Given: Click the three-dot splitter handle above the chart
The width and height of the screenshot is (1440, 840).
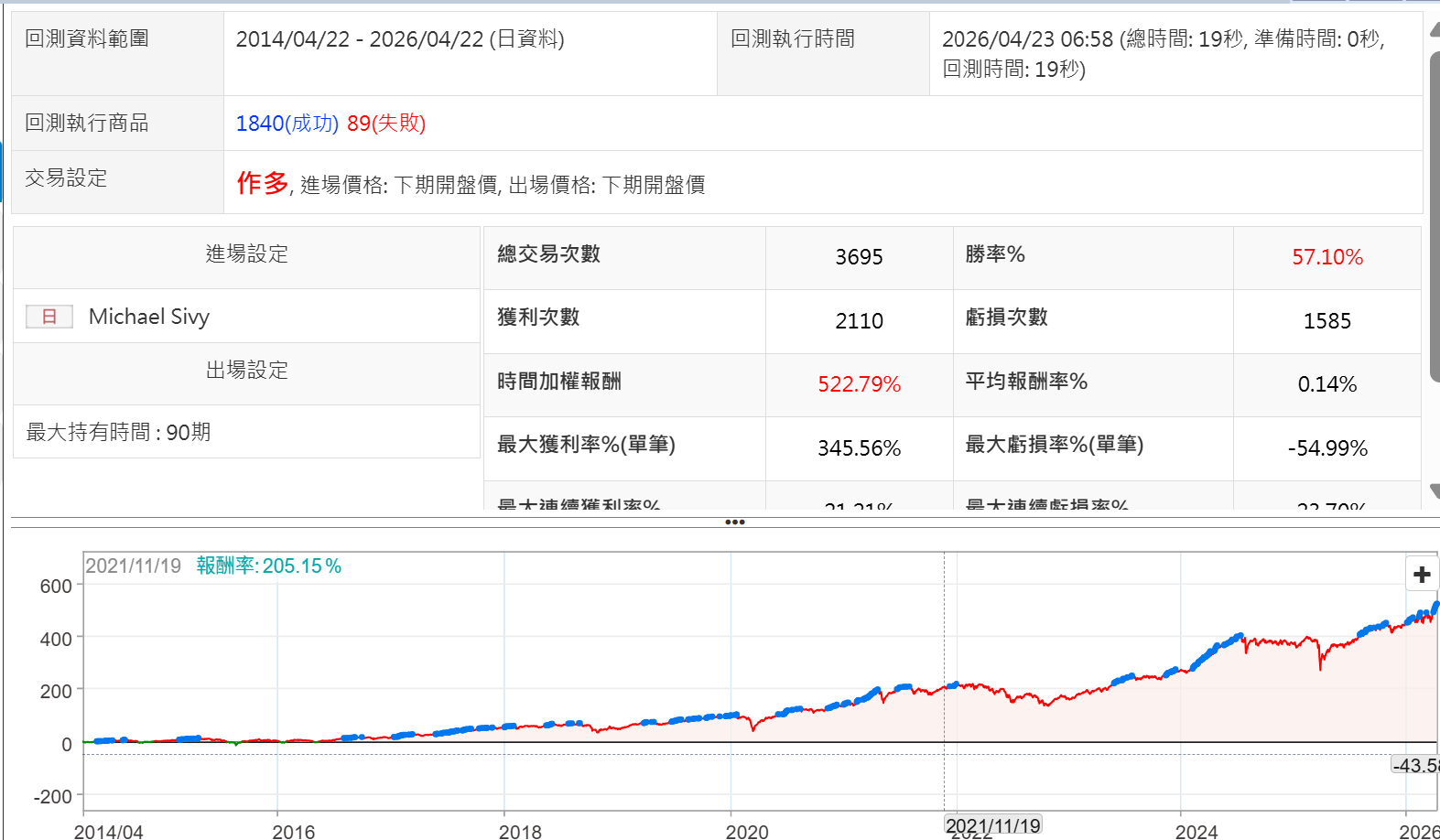Looking at the screenshot, I should [734, 522].
